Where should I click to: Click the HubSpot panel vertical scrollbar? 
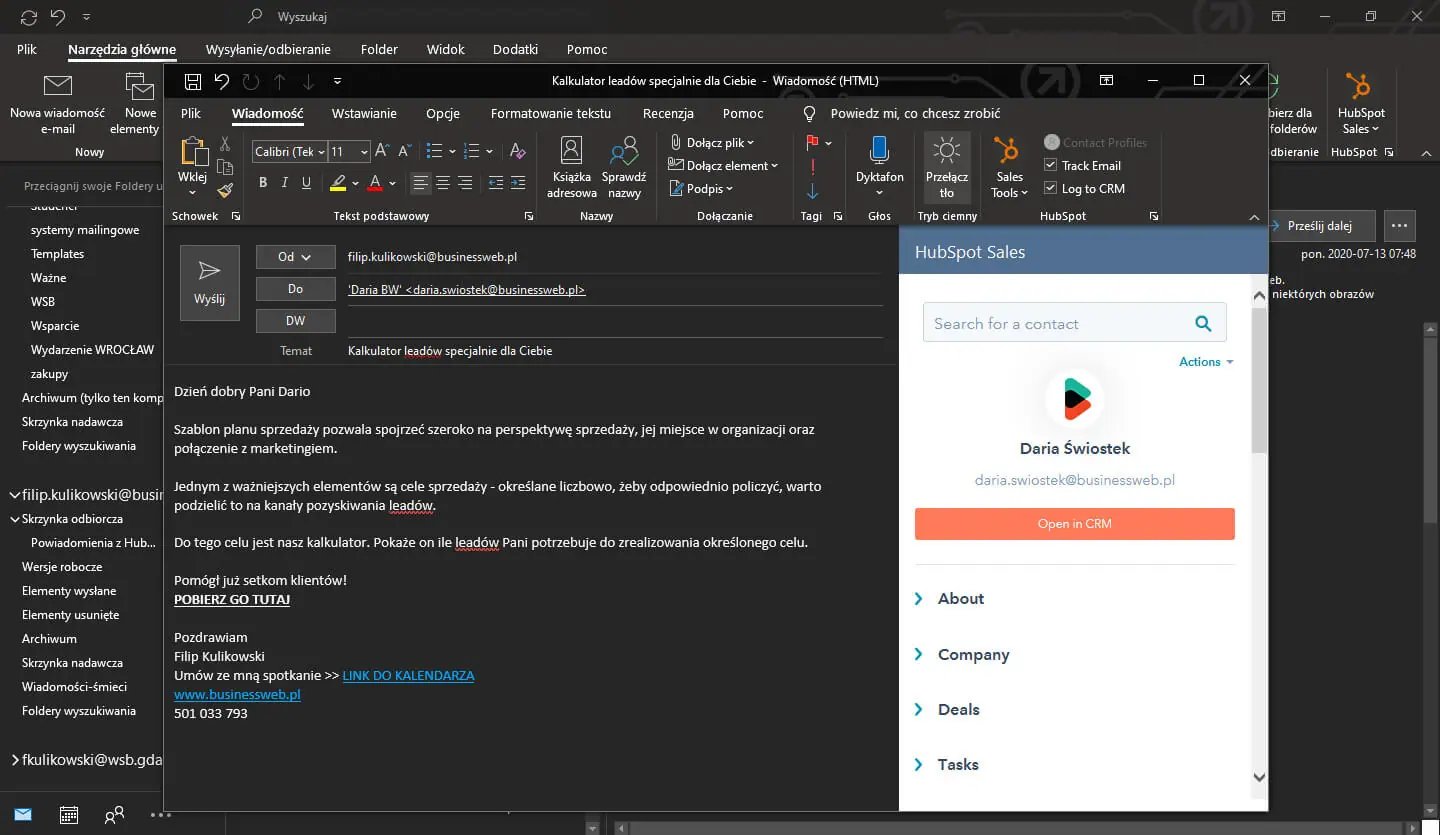point(1259,379)
